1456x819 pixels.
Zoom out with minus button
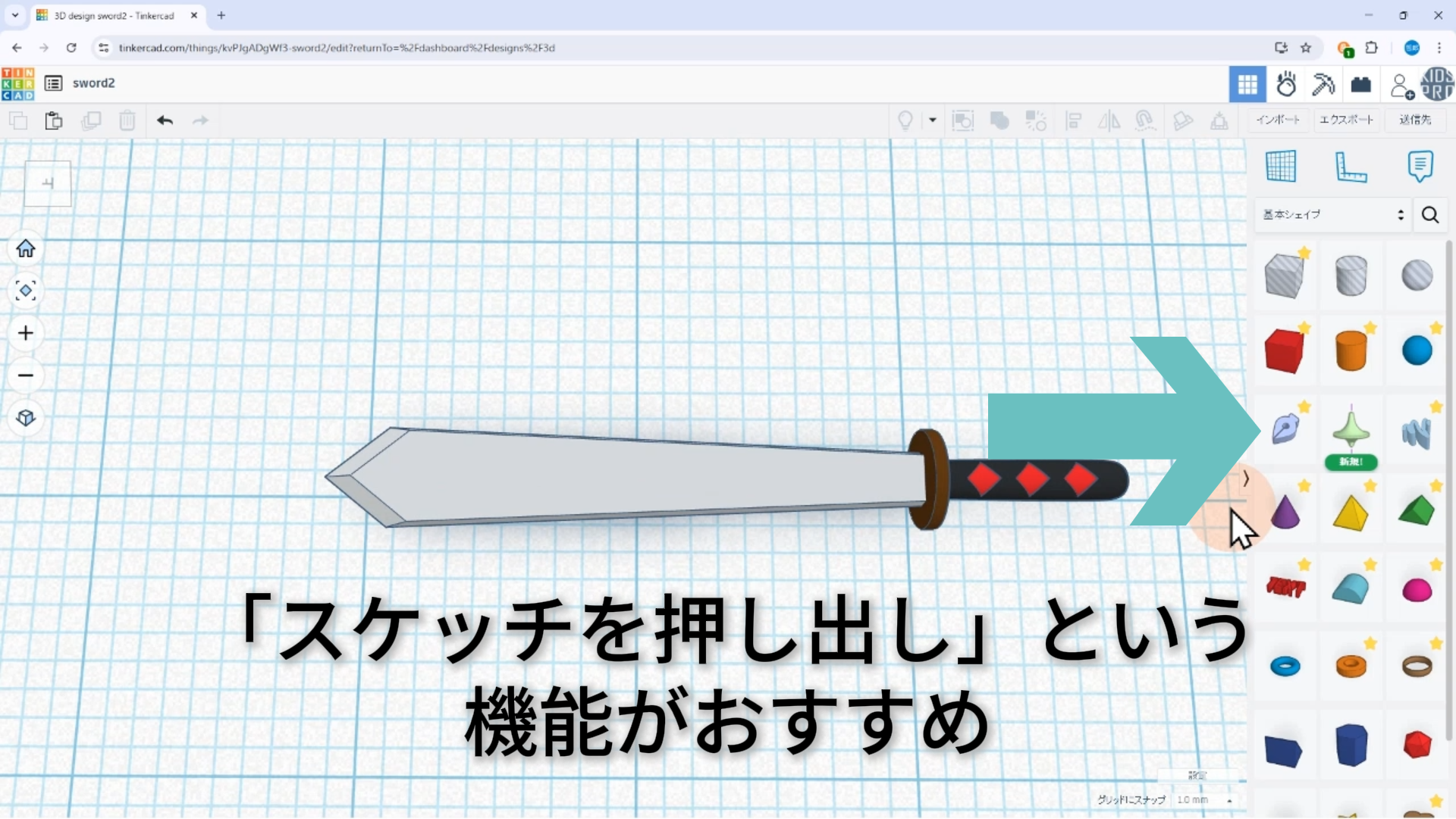click(26, 375)
